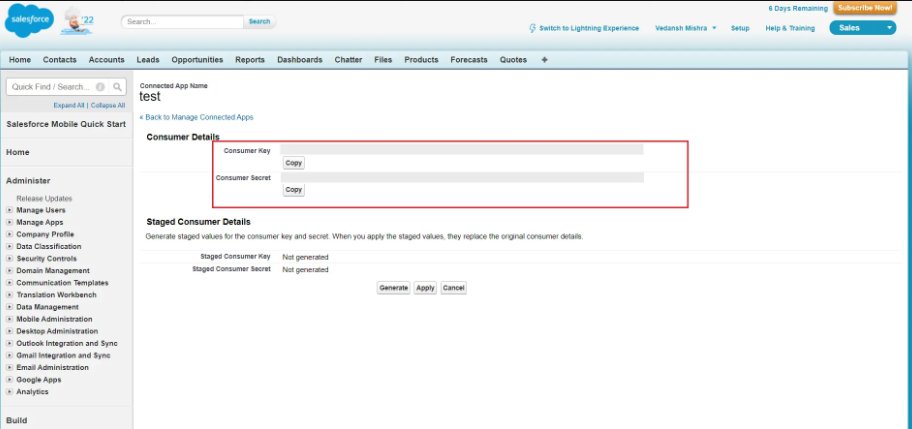
Task: Open the Contacts tab
Action: pyautogui.click(x=59, y=59)
